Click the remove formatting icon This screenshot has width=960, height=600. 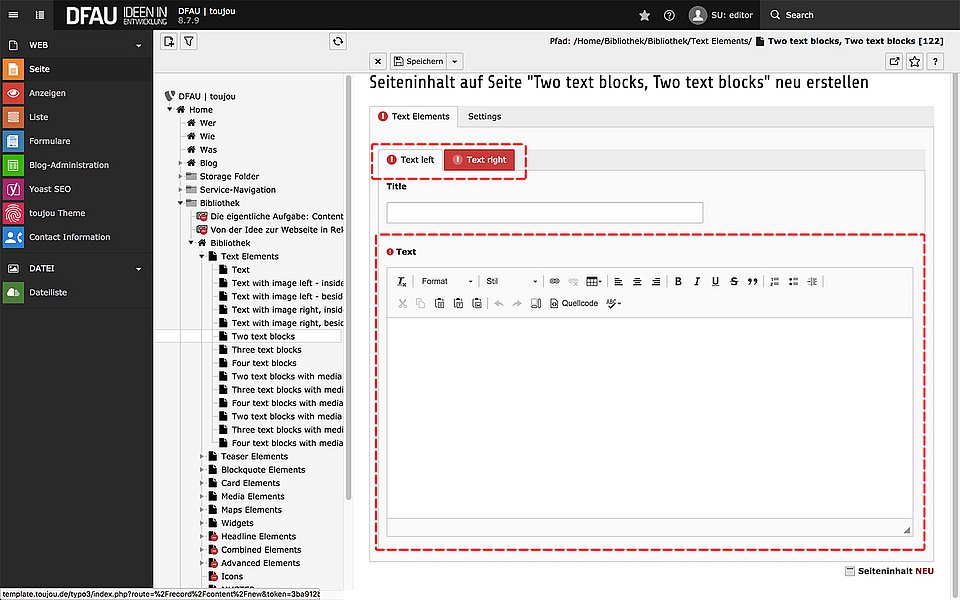[x=402, y=282]
